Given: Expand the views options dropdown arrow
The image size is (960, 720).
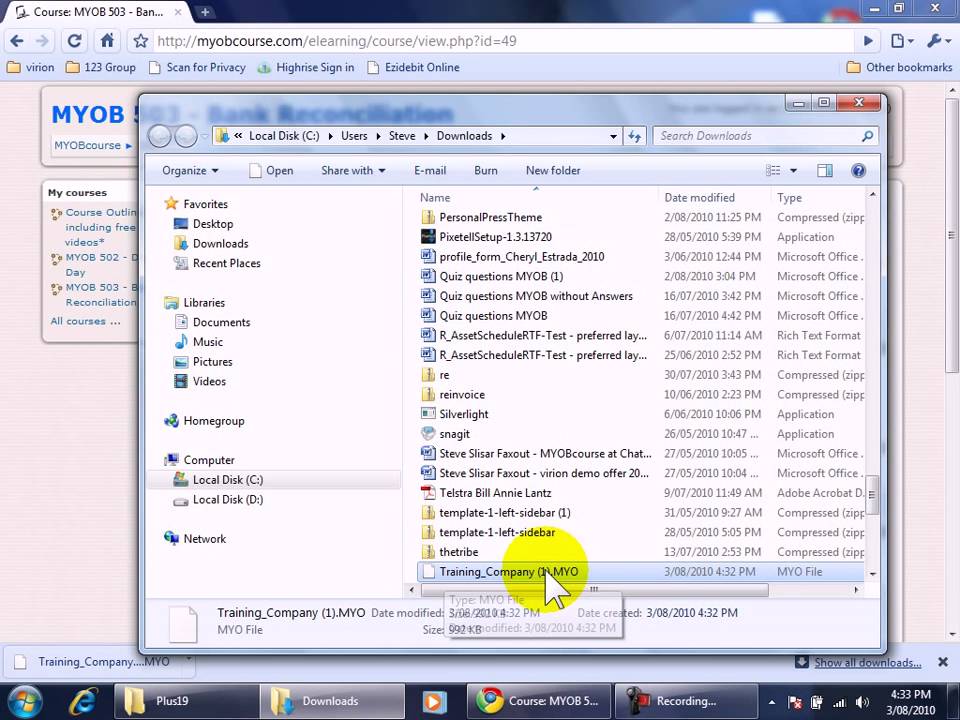Looking at the screenshot, I should click(793, 171).
